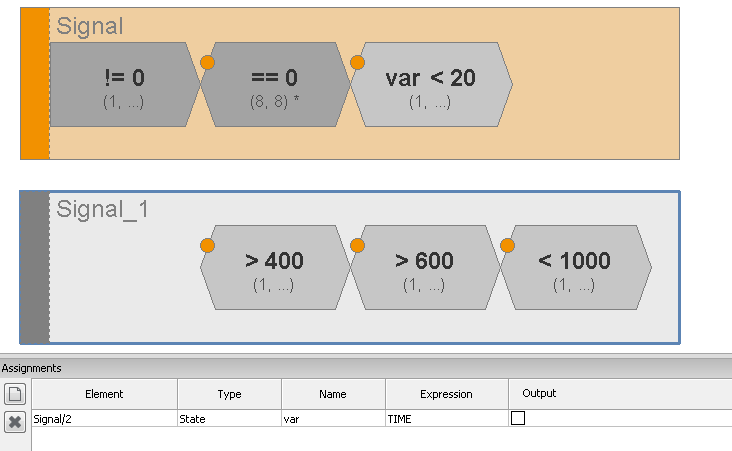Click the Expression column header
Viewport: 732px width, 451px height.
coord(446,394)
